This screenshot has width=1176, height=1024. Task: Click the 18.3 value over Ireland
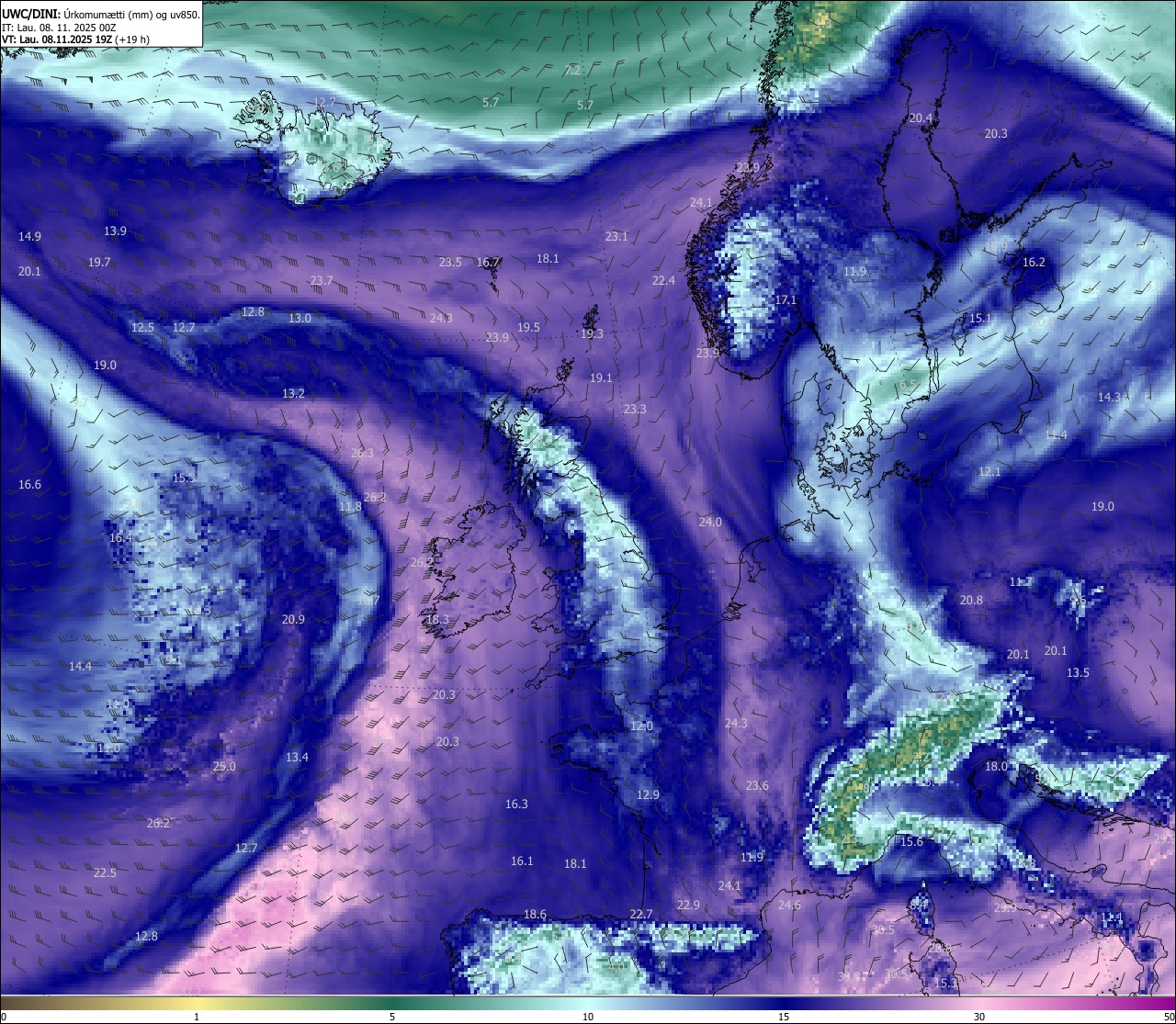[437, 619]
